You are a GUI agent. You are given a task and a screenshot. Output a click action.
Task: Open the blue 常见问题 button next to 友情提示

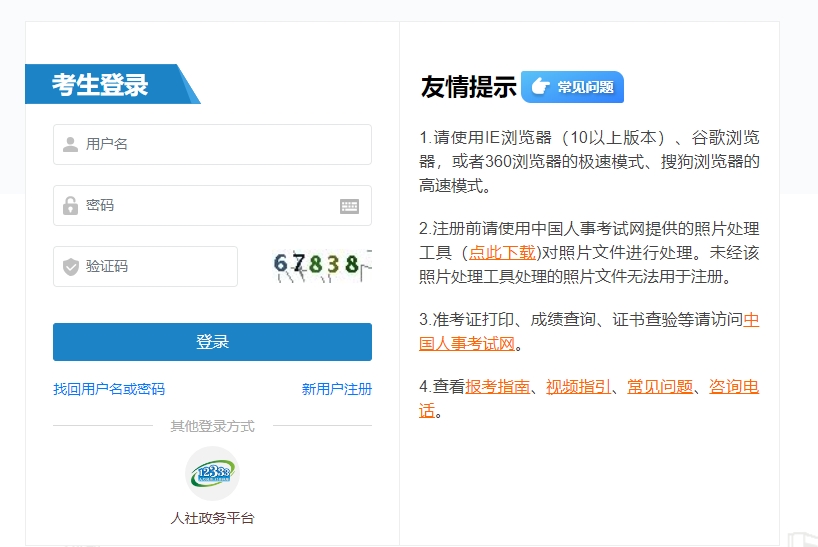click(573, 87)
